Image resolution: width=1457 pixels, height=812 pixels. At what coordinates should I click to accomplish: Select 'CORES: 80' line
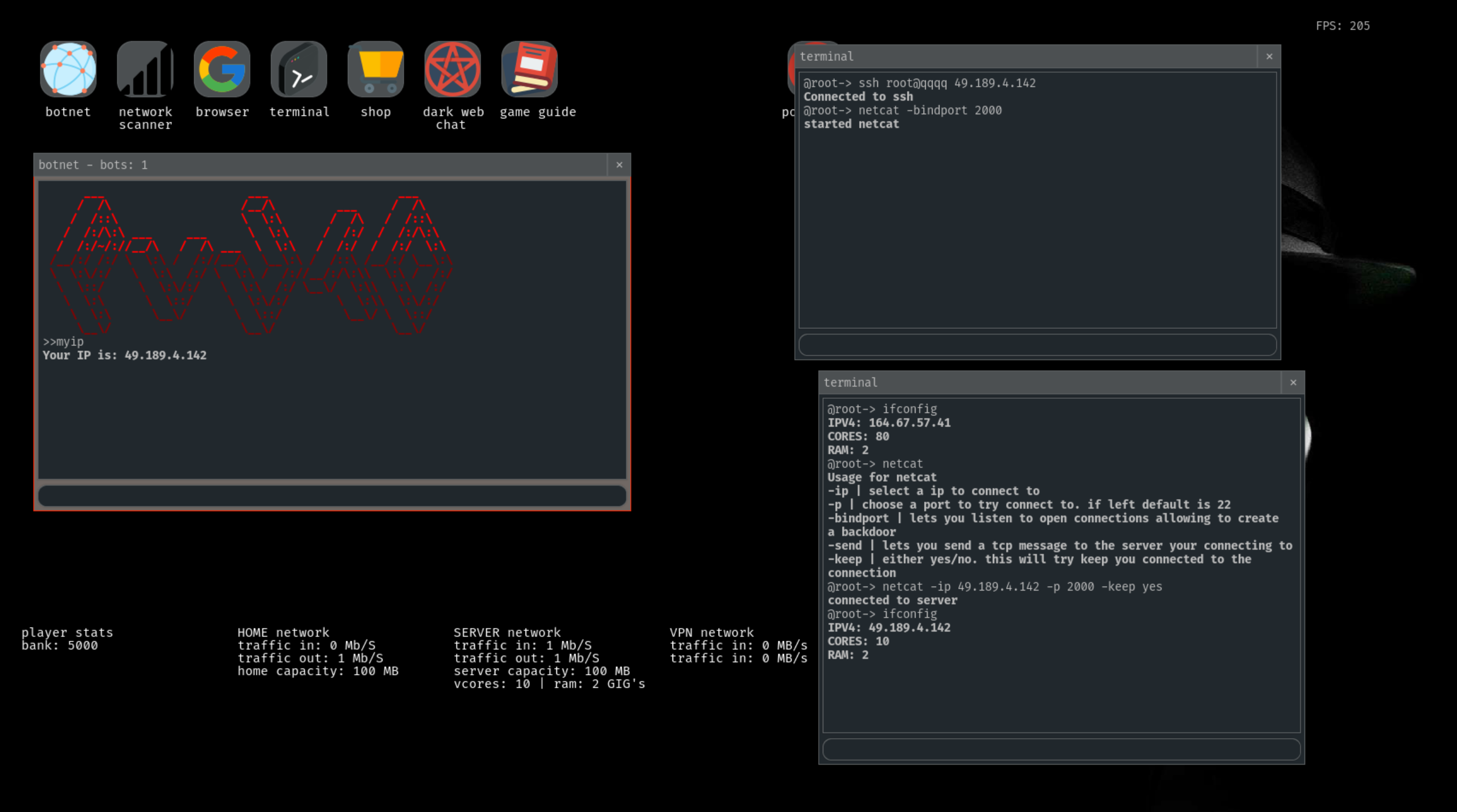(858, 436)
